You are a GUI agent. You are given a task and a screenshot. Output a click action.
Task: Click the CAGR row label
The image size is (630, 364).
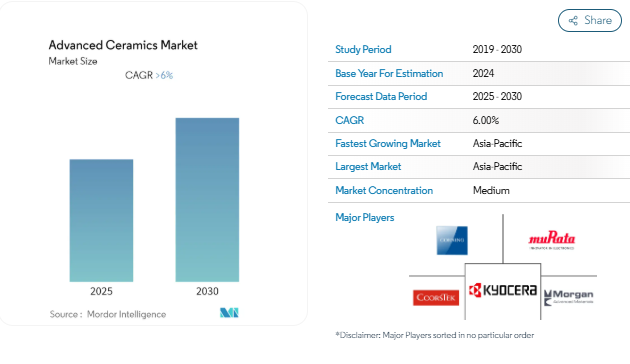point(350,120)
